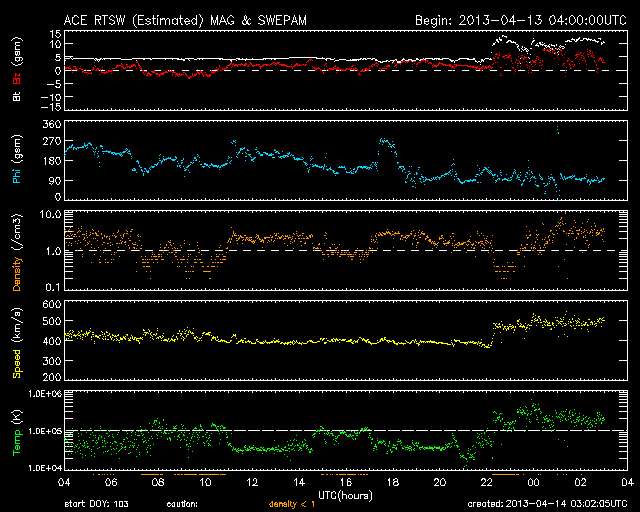Screen dimensions: 640x512
Task: Click the orange 'density < 1' legend text
Action: 292,505
